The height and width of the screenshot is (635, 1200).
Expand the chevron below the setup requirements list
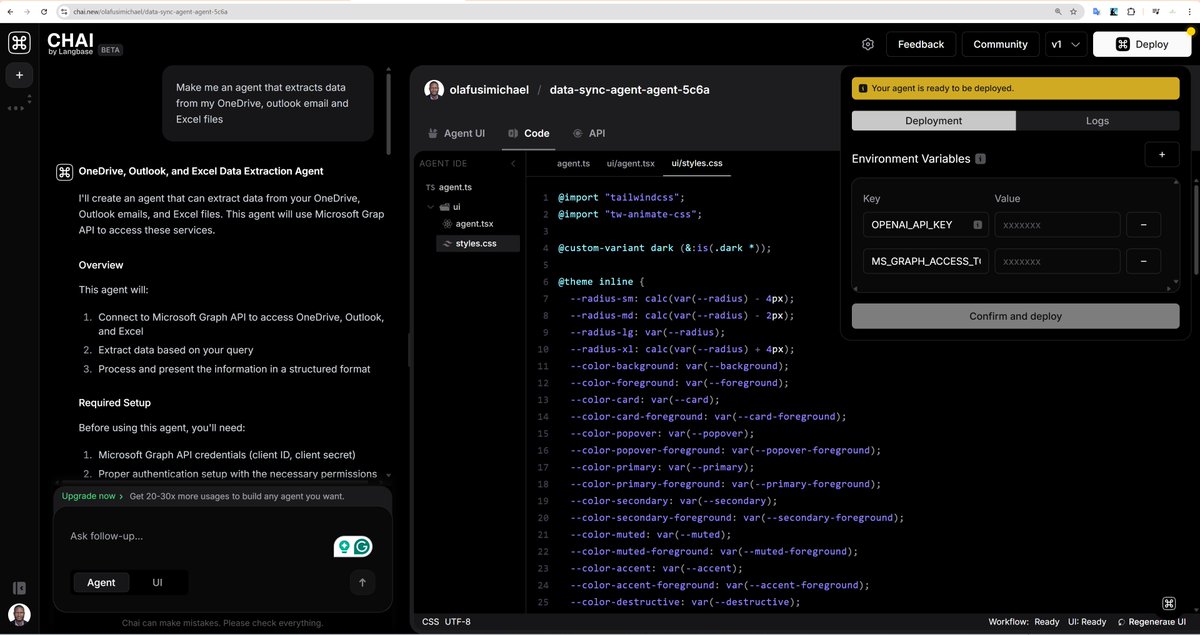coord(388,474)
